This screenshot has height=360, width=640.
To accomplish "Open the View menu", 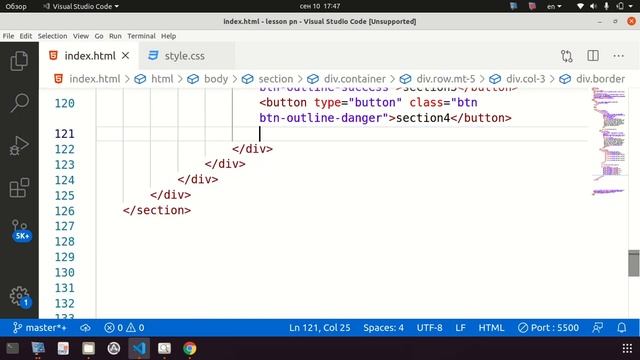I will (x=81, y=36).
